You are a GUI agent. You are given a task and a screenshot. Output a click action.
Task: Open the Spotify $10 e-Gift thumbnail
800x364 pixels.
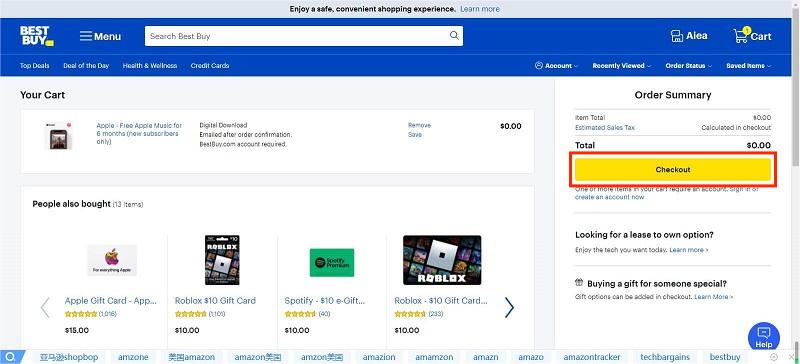(332, 262)
